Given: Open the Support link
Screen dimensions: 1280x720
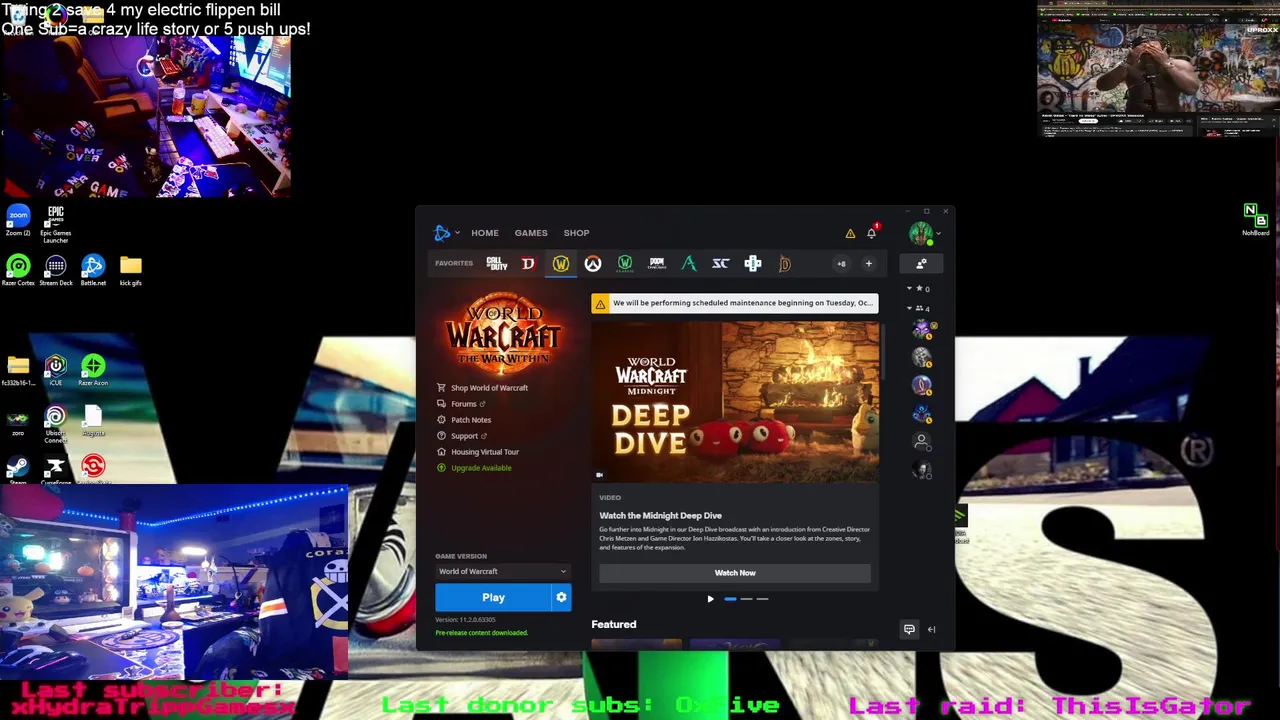Looking at the screenshot, I should [461, 436].
